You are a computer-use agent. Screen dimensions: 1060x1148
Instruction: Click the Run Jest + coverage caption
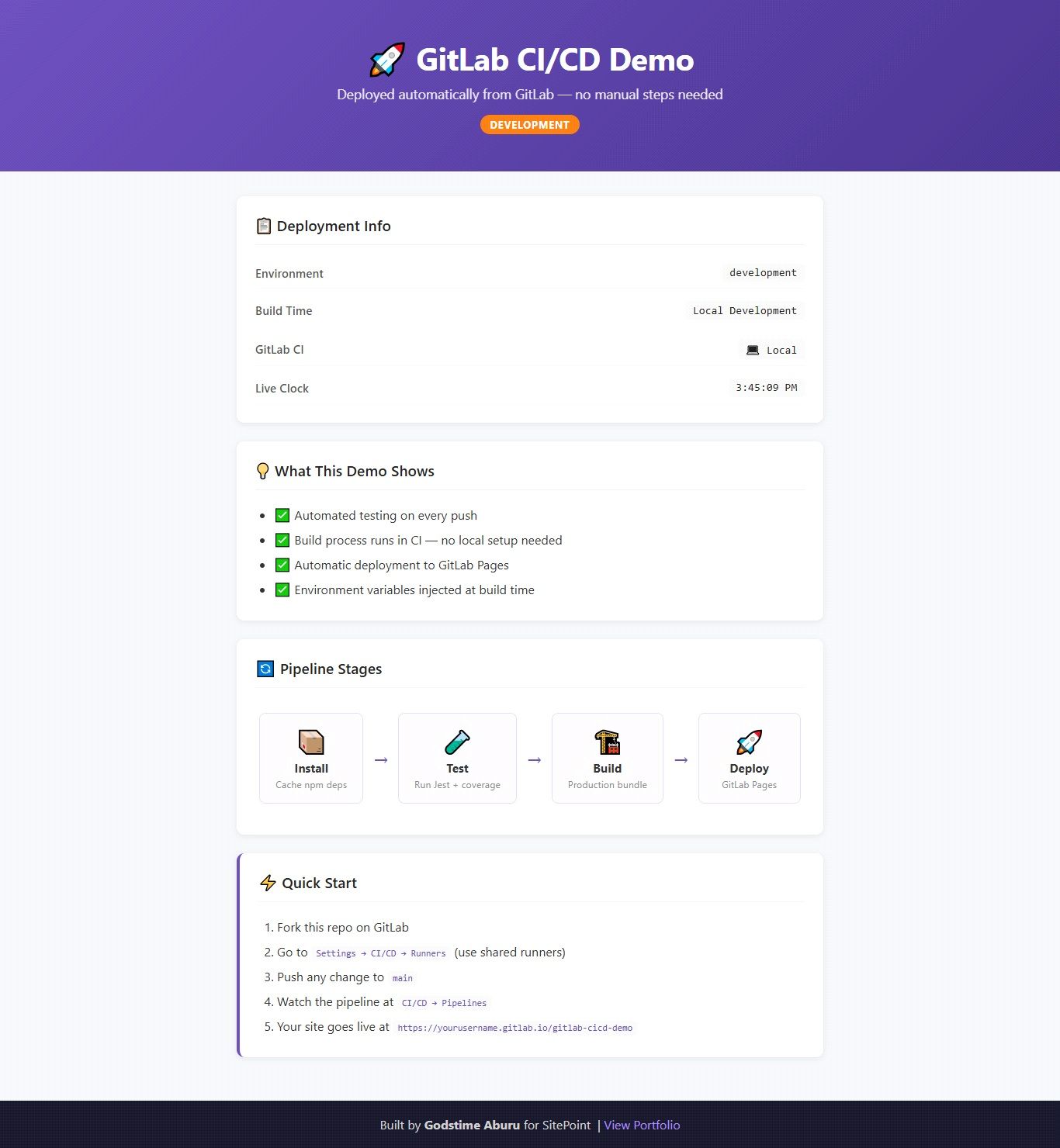click(457, 785)
